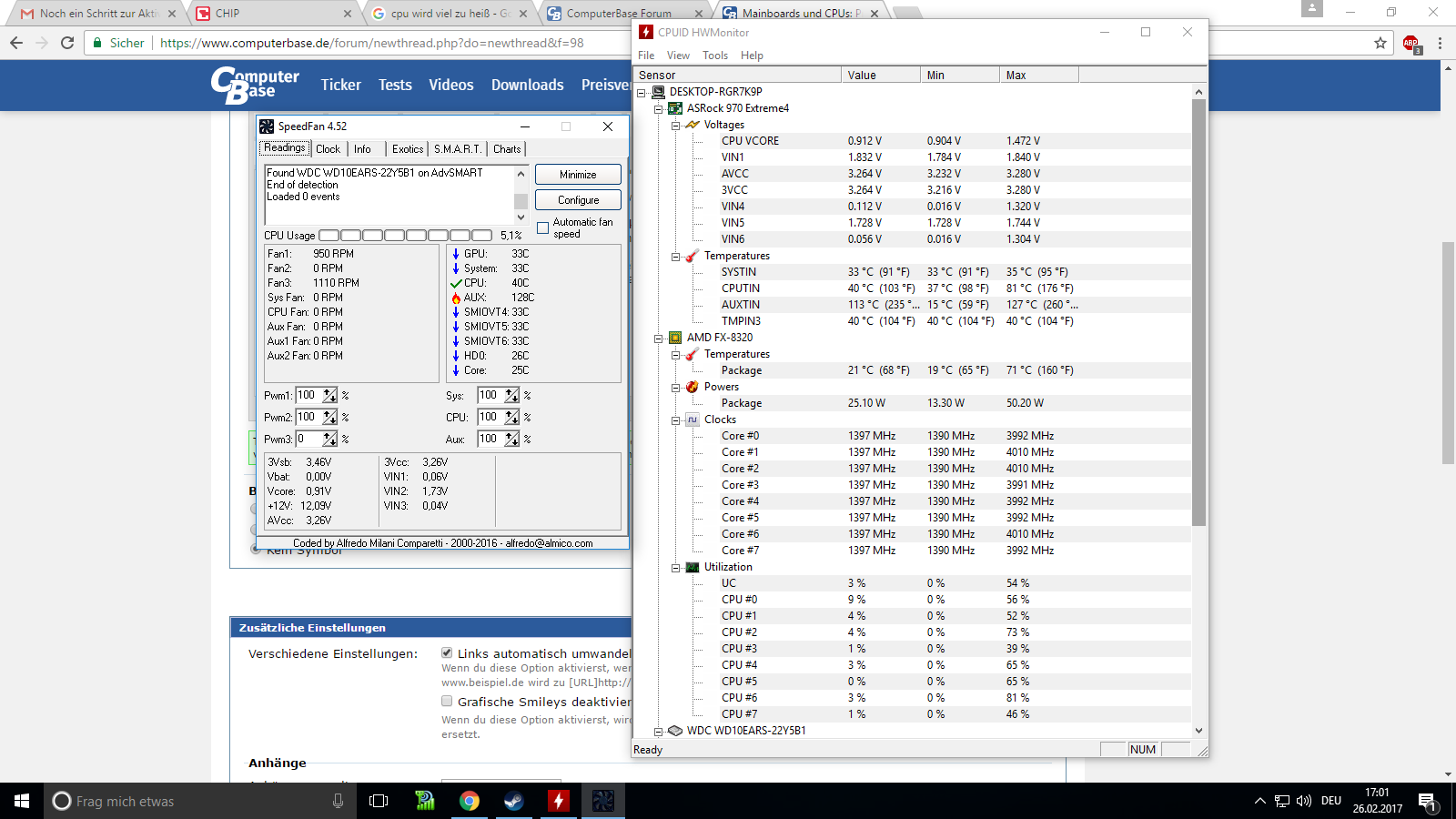Open the File menu in HWMonitor

tap(646, 56)
